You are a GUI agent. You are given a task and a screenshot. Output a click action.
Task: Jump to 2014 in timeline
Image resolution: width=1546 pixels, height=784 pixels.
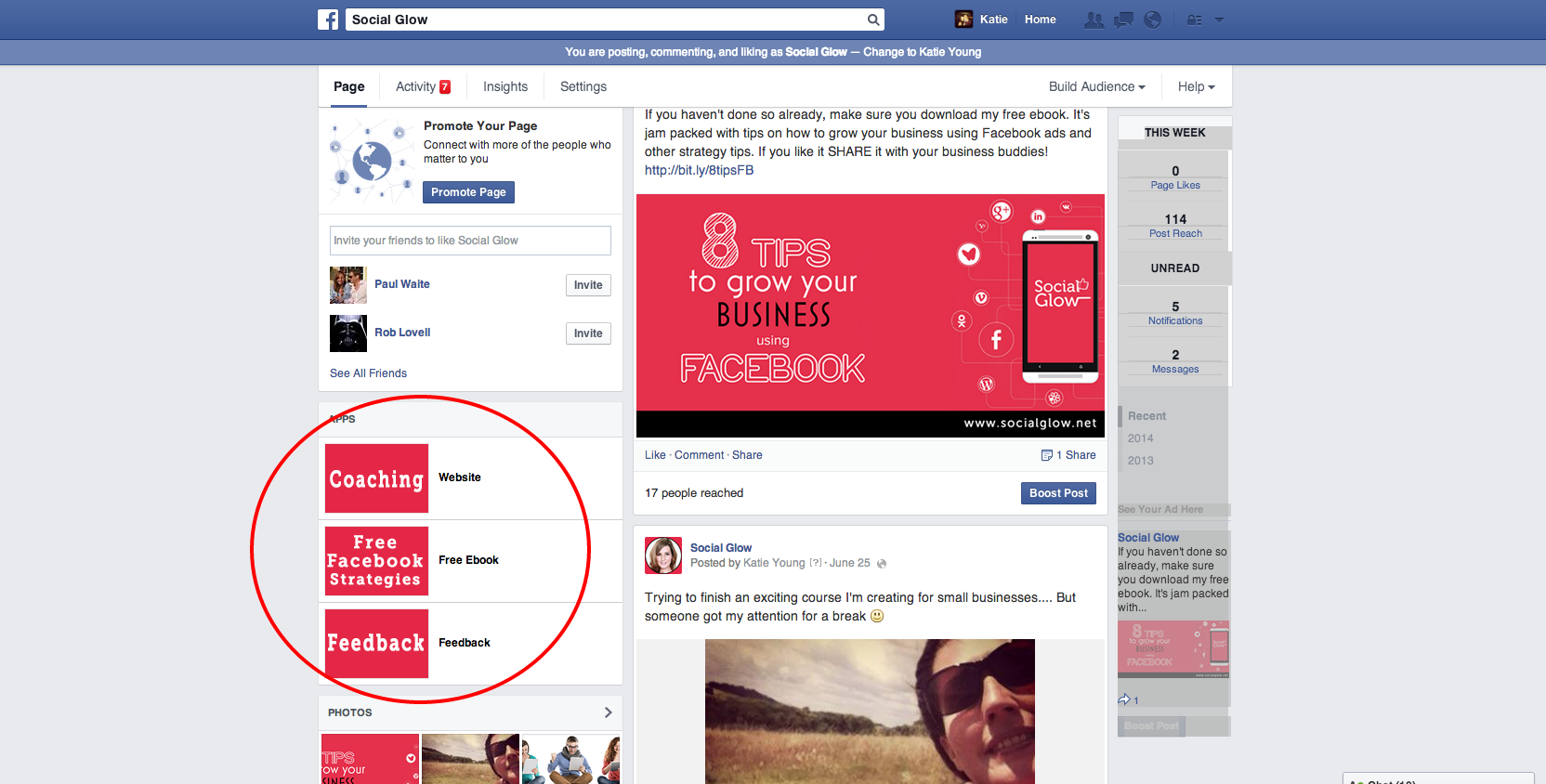coord(1140,438)
